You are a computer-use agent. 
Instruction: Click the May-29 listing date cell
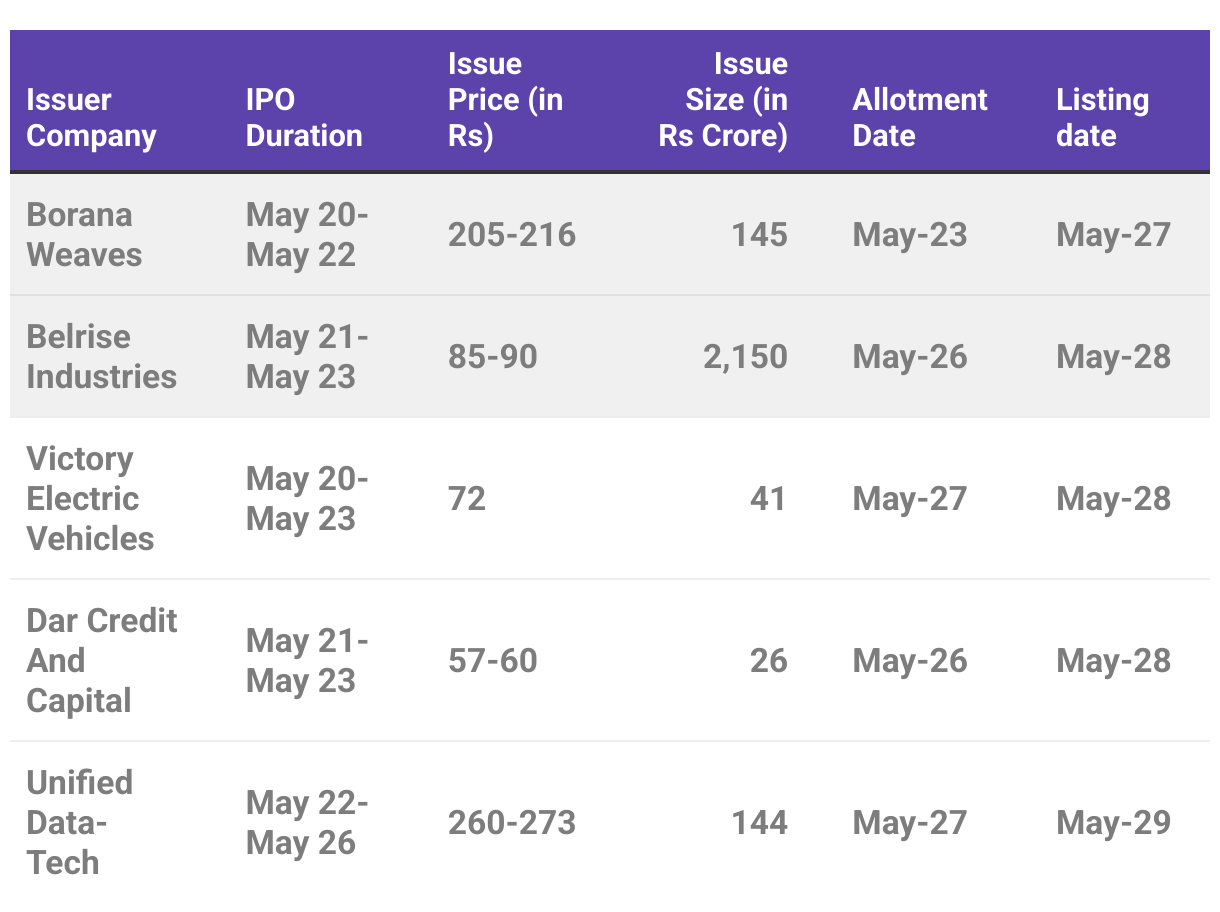point(1113,823)
